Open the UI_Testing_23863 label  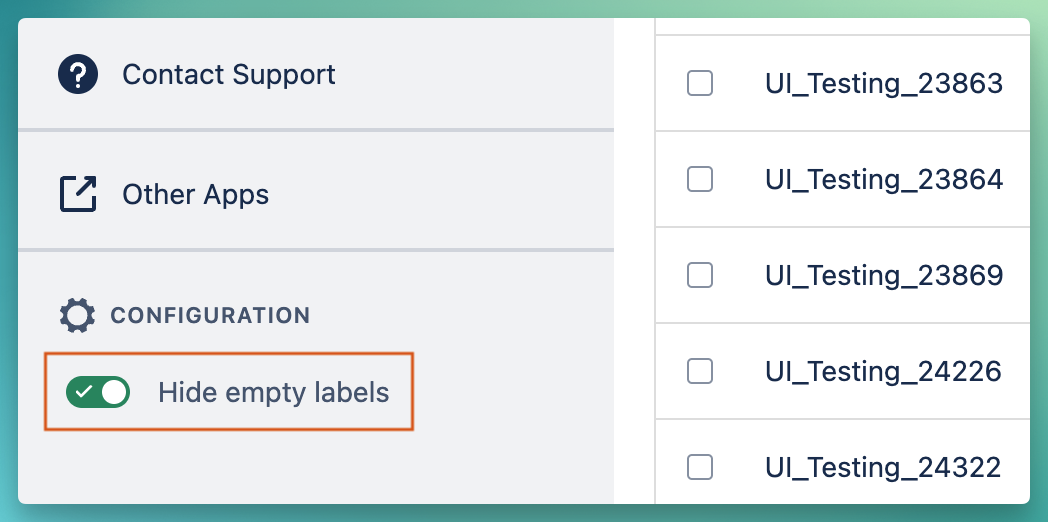(x=883, y=83)
